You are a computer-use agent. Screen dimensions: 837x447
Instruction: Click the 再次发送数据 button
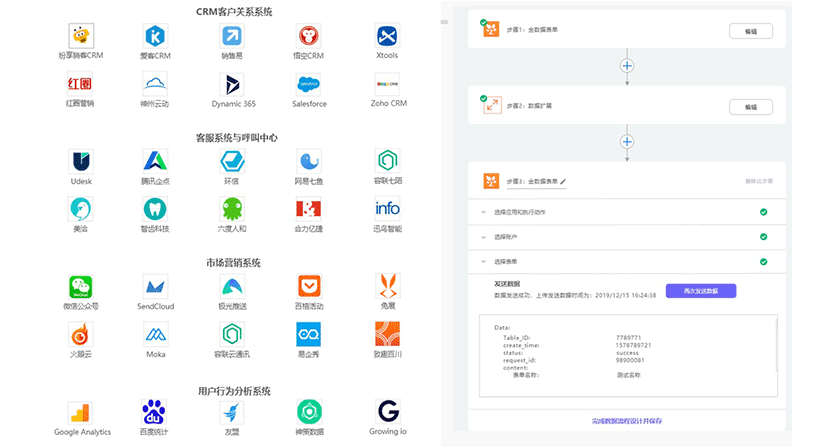(x=701, y=291)
